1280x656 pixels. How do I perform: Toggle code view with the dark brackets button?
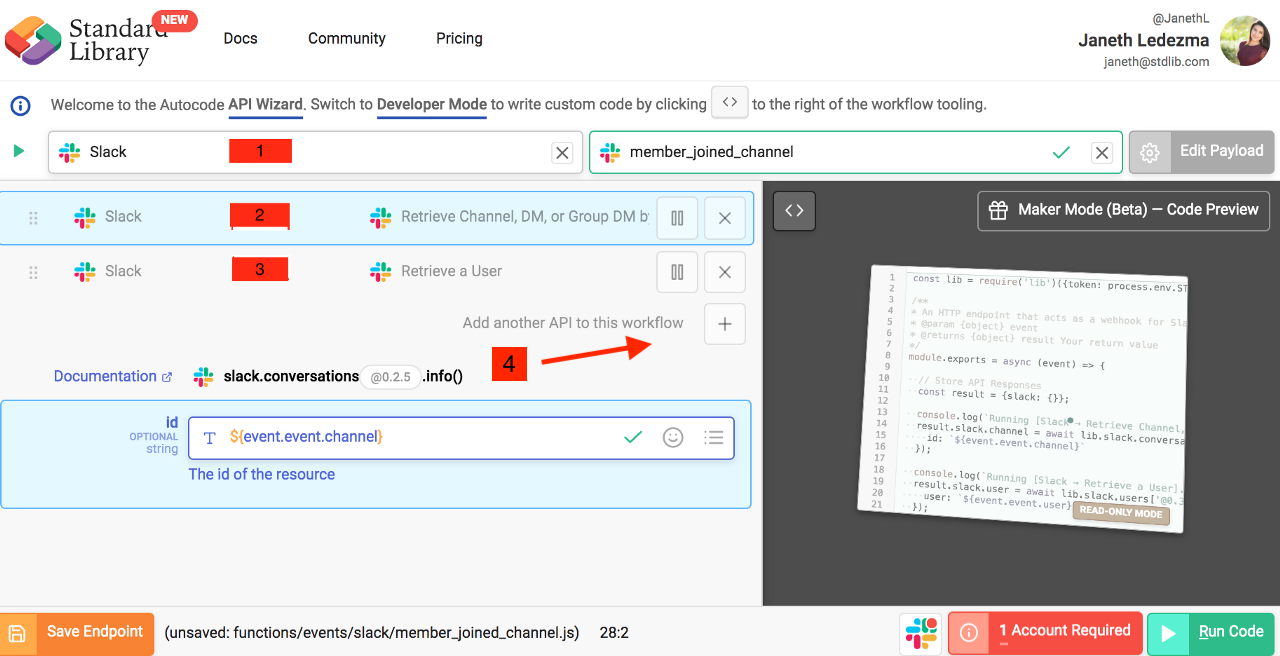pos(794,211)
